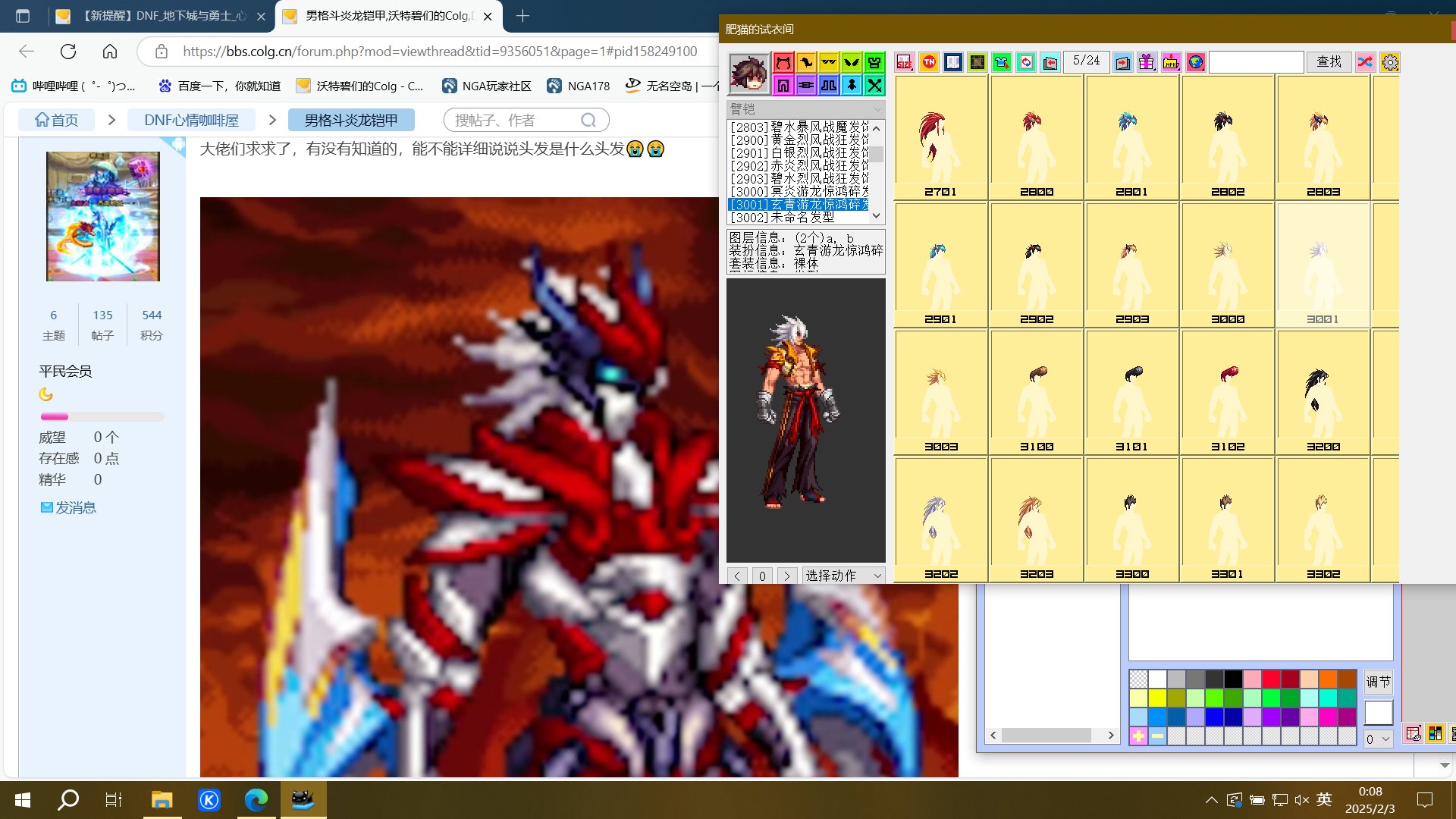The image size is (1456, 819).
Task: Pick the black color swatch
Action: 1233,679
